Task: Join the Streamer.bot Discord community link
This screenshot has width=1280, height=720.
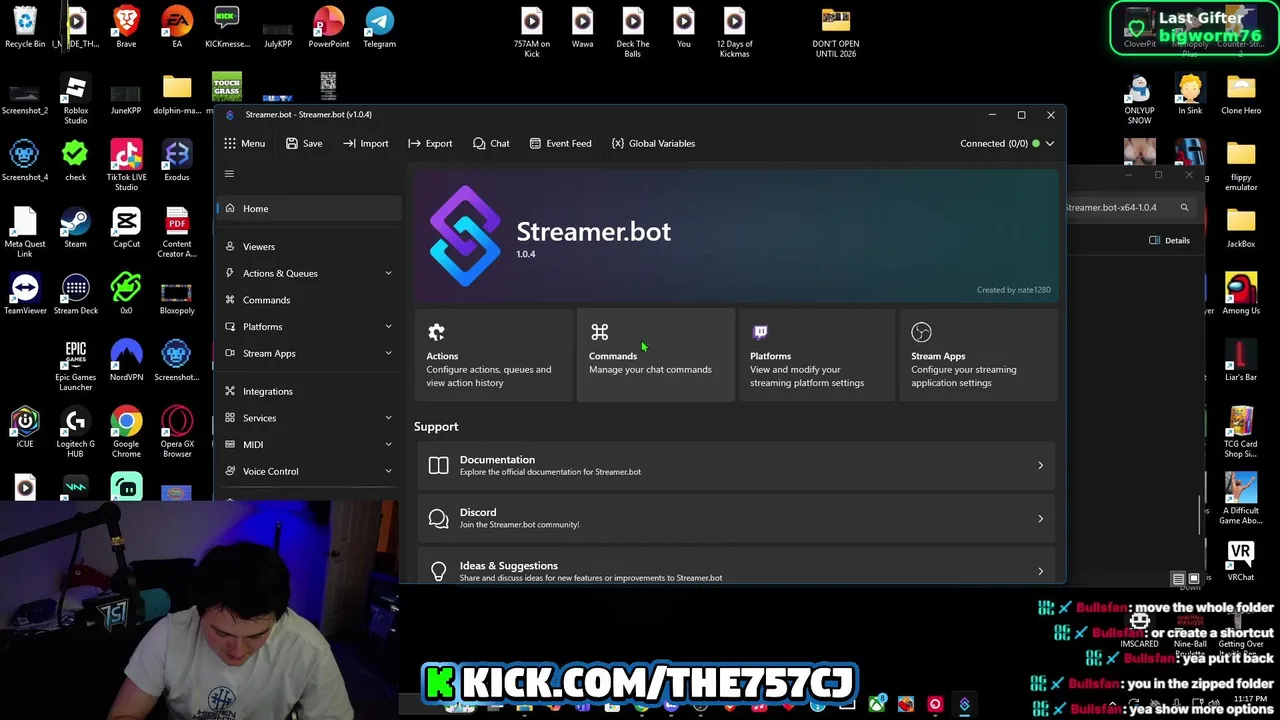Action: pyautogui.click(x=736, y=518)
